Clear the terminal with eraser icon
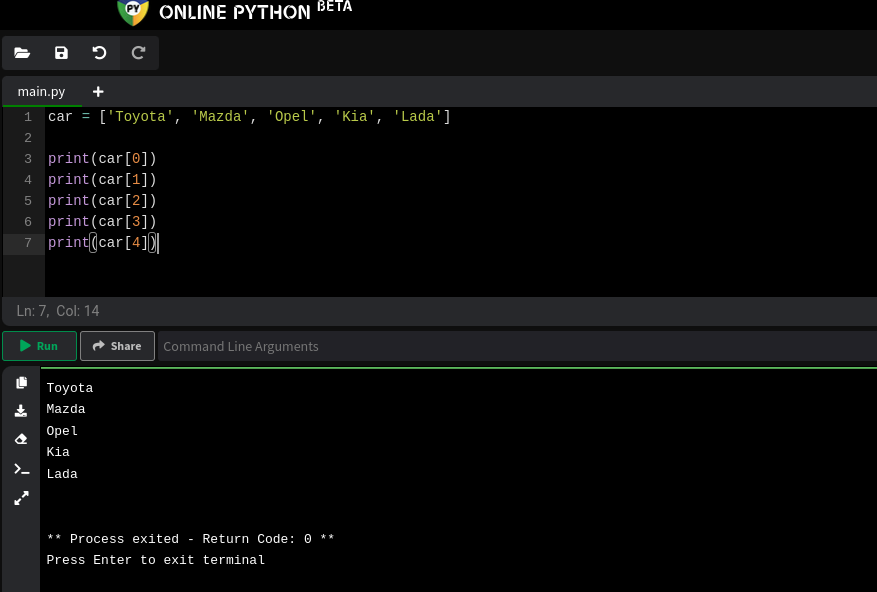 pyautogui.click(x=21, y=439)
